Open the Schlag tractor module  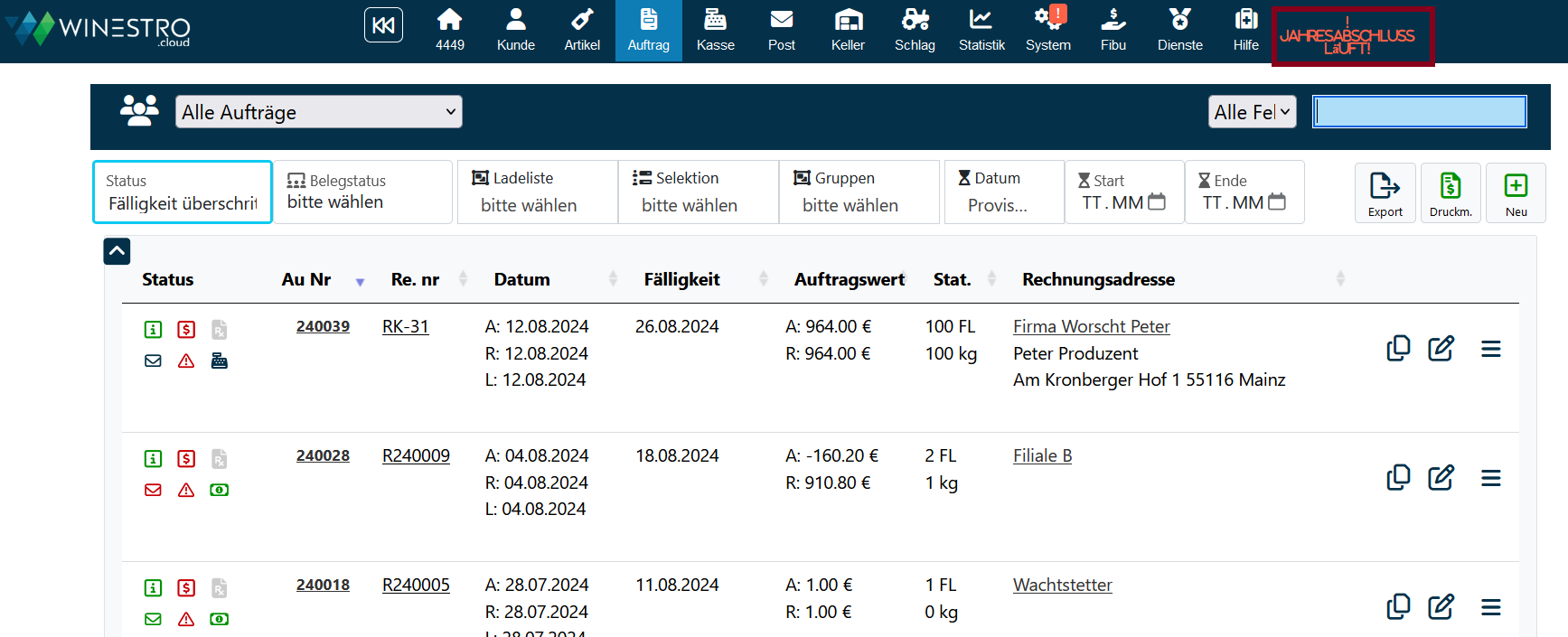[915, 31]
